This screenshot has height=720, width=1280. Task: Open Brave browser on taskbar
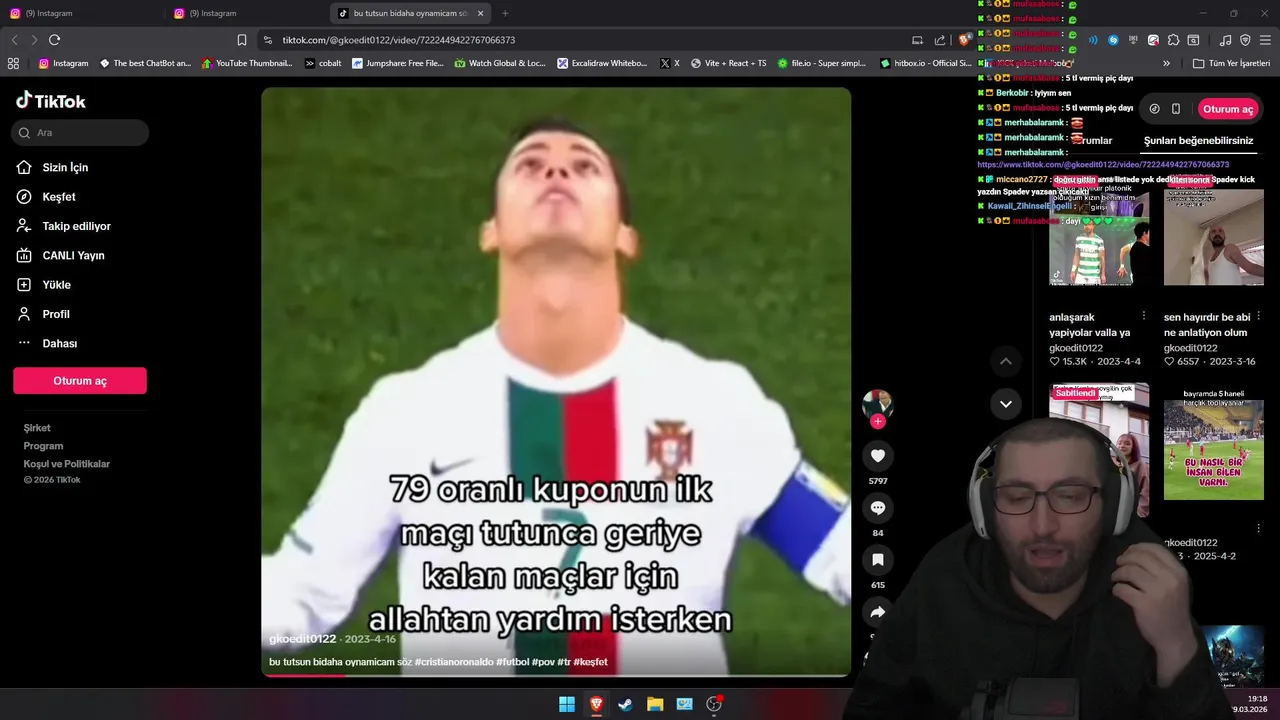coord(596,704)
